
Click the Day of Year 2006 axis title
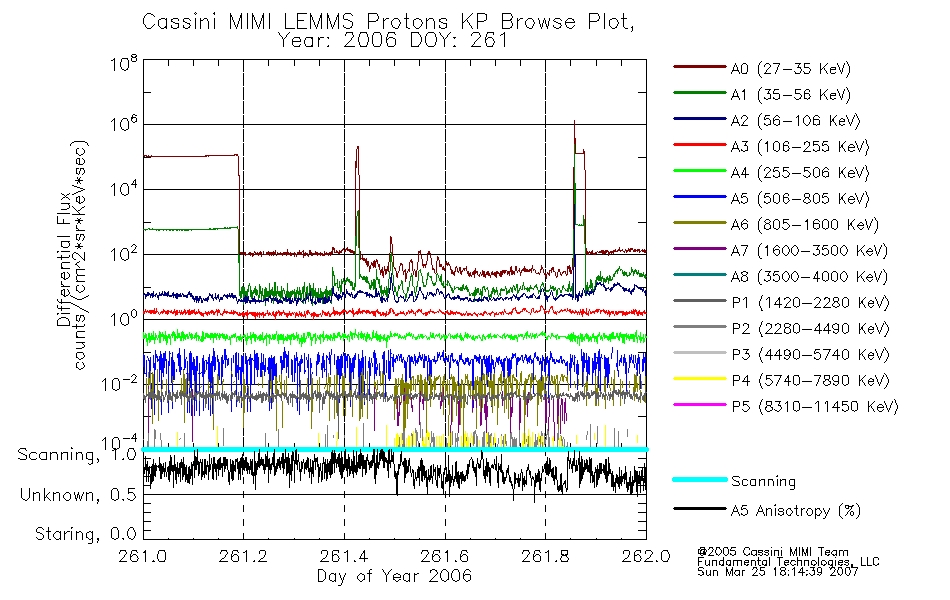click(x=394, y=576)
